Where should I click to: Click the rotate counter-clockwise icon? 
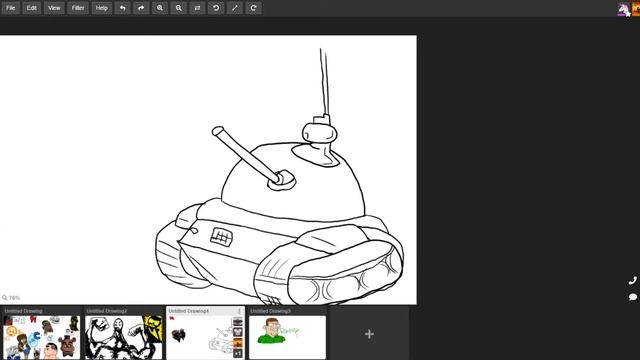[216, 8]
